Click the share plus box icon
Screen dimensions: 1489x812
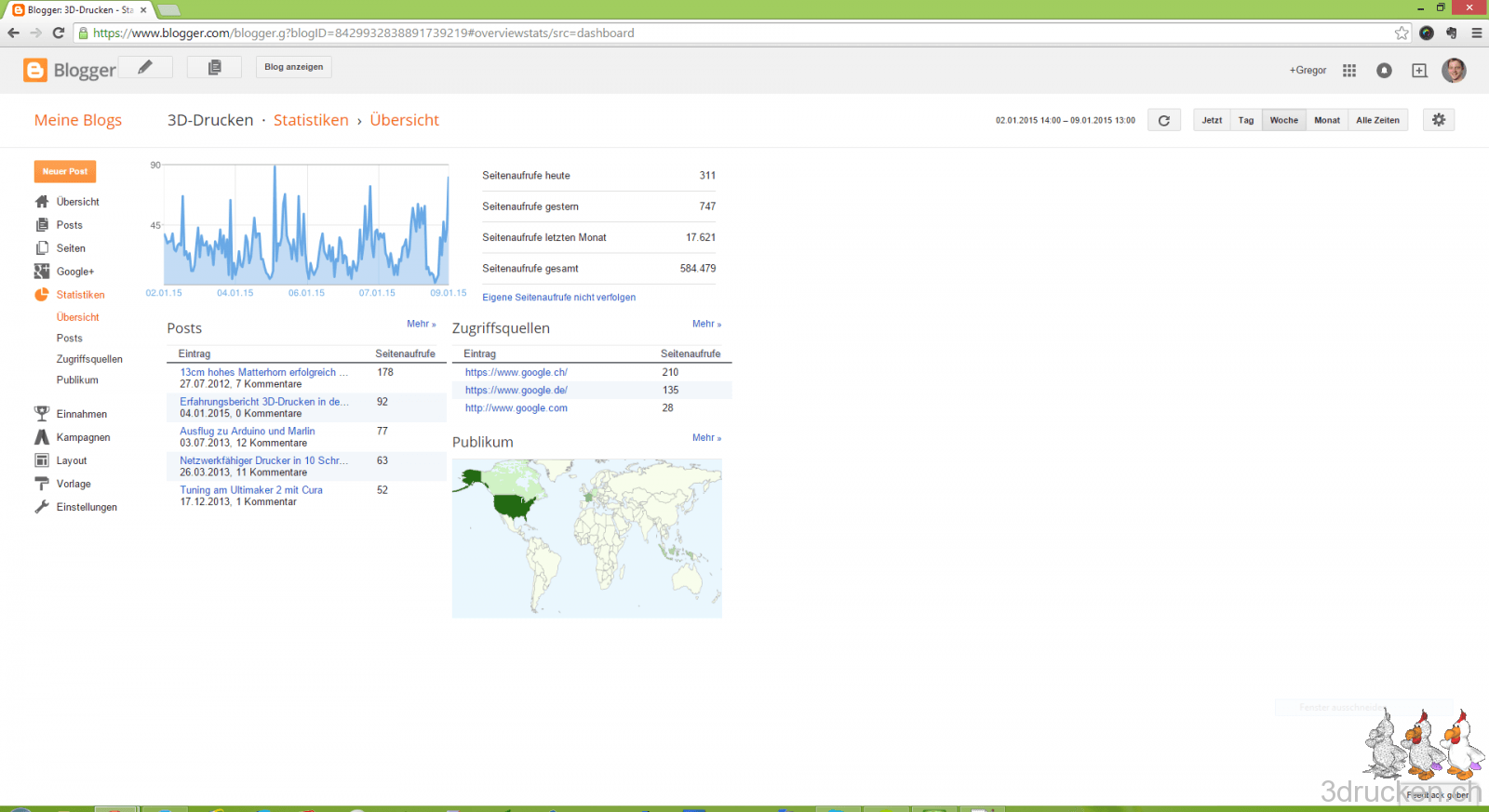pyautogui.click(x=1419, y=71)
